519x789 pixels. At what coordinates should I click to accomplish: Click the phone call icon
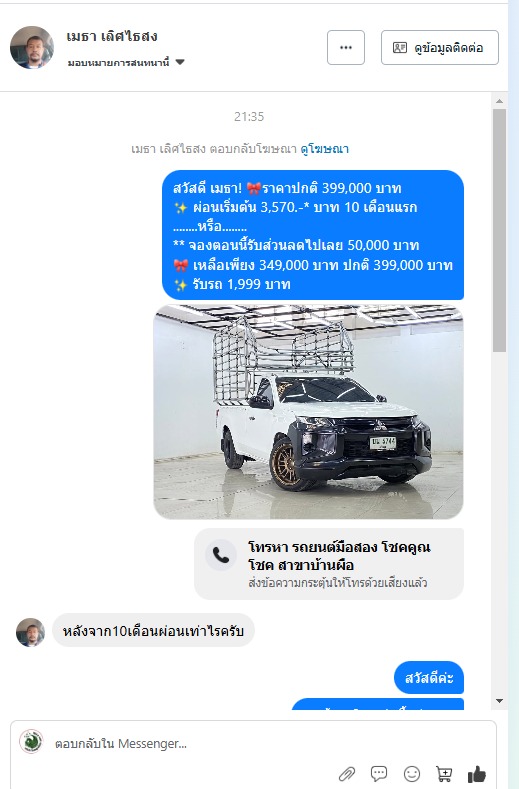pos(221,555)
